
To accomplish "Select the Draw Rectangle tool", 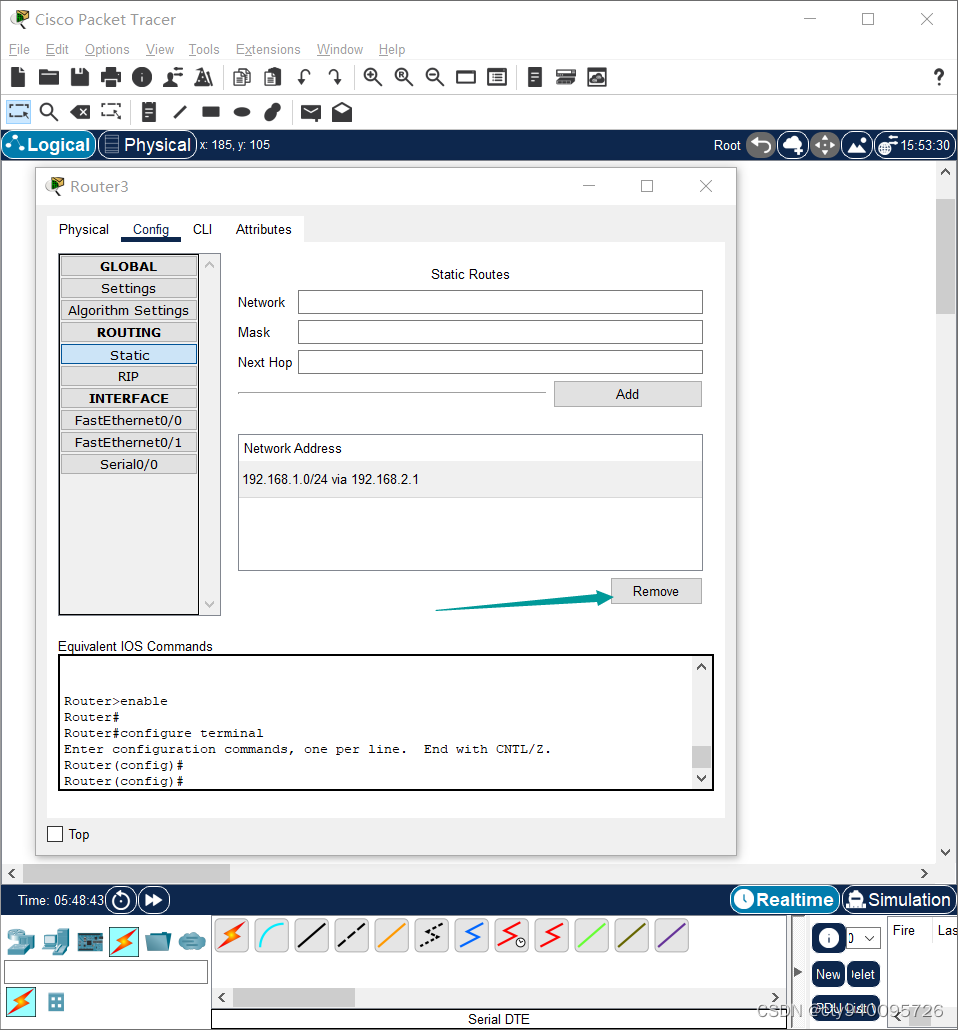I will click(x=211, y=112).
